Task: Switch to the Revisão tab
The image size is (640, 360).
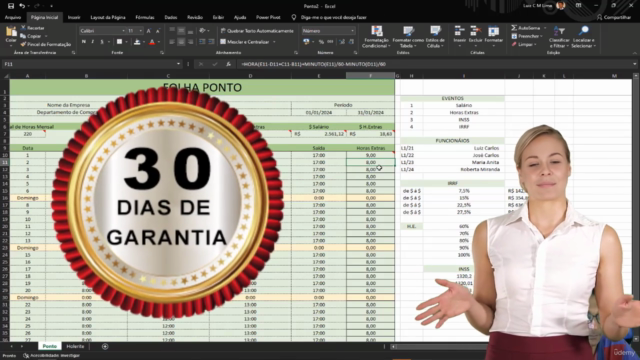Action: coord(195,17)
